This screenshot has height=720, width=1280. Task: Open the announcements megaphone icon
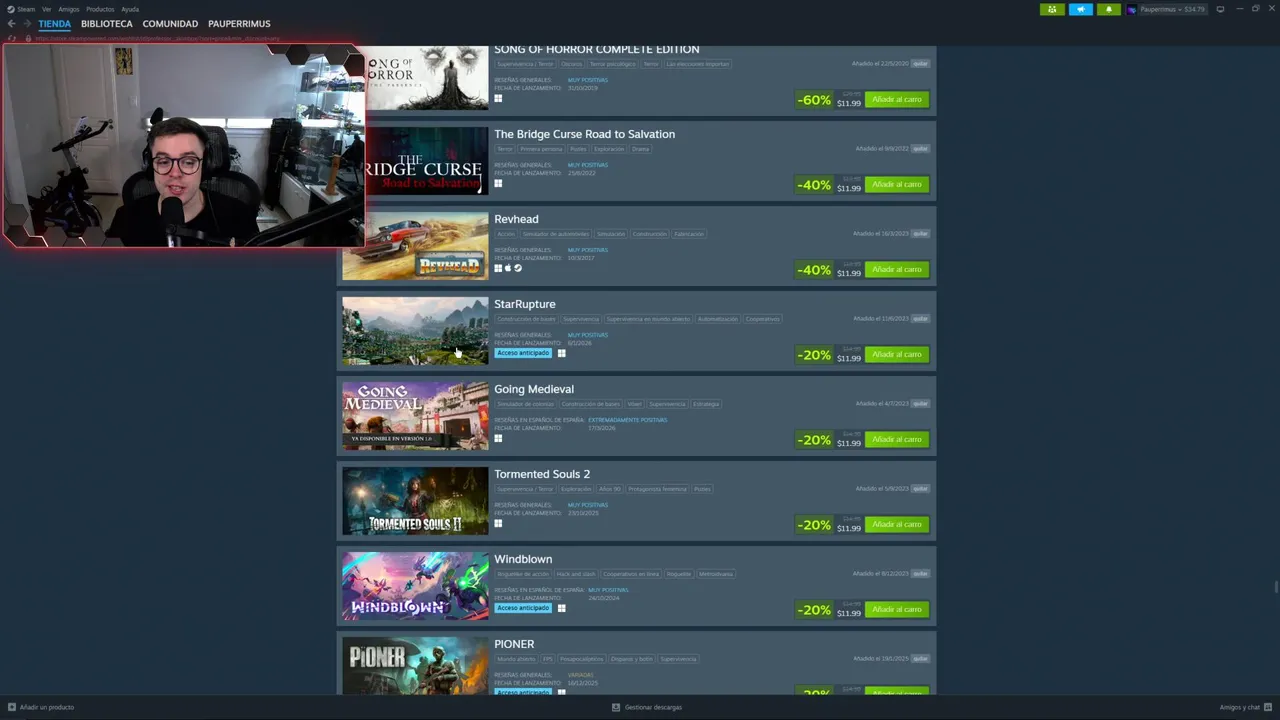[1080, 9]
